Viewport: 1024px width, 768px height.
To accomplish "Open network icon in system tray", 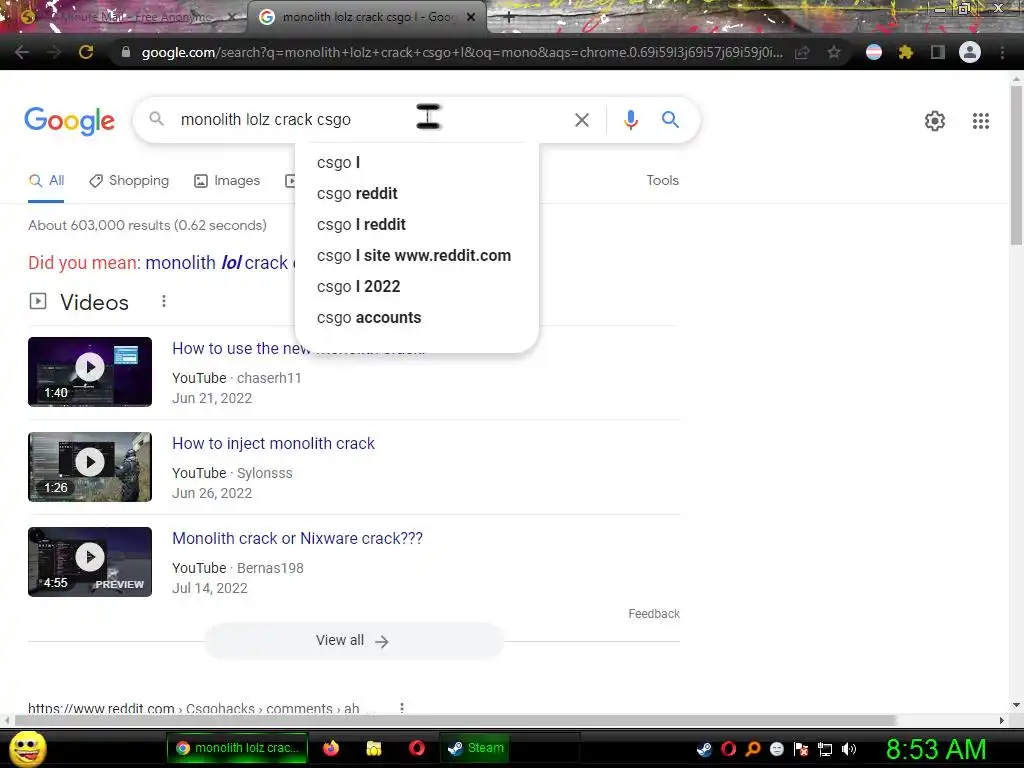I will 825,749.
